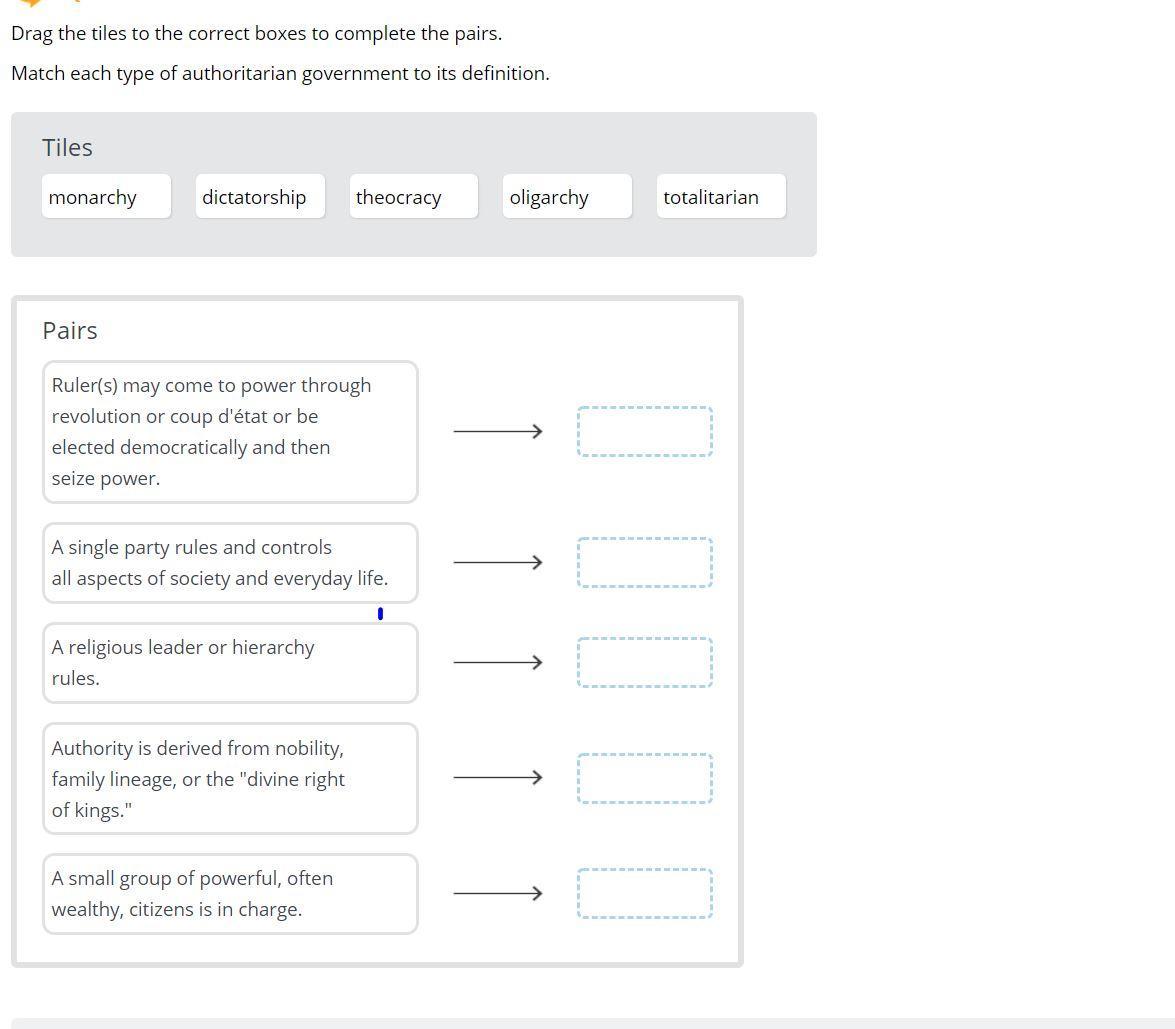Click the arrow next to the religious leader definition

498,662
